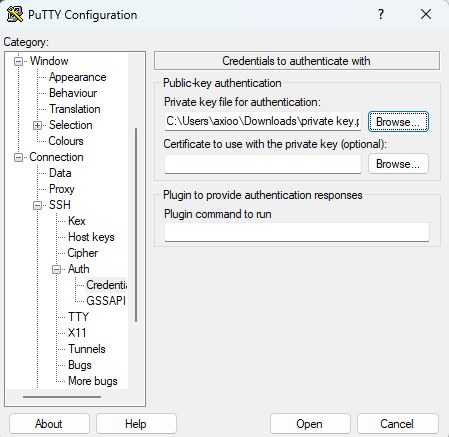
Task: Browse for a private key file
Action: pos(398,122)
